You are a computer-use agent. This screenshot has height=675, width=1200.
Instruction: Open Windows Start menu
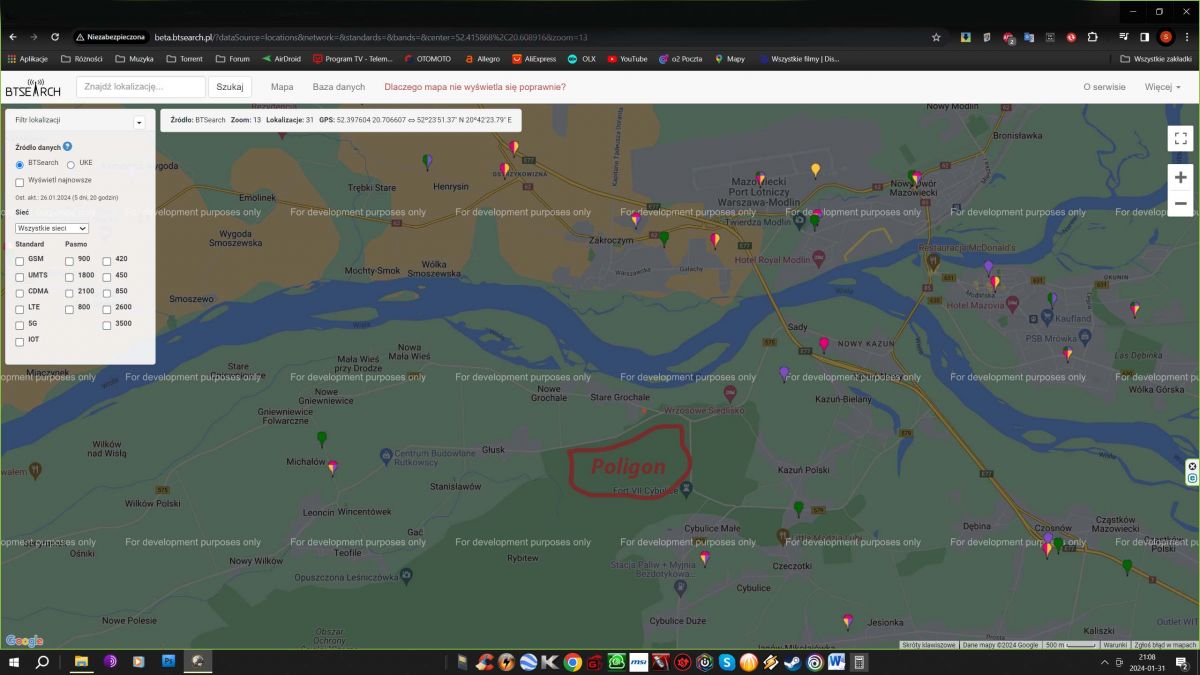click(14, 662)
